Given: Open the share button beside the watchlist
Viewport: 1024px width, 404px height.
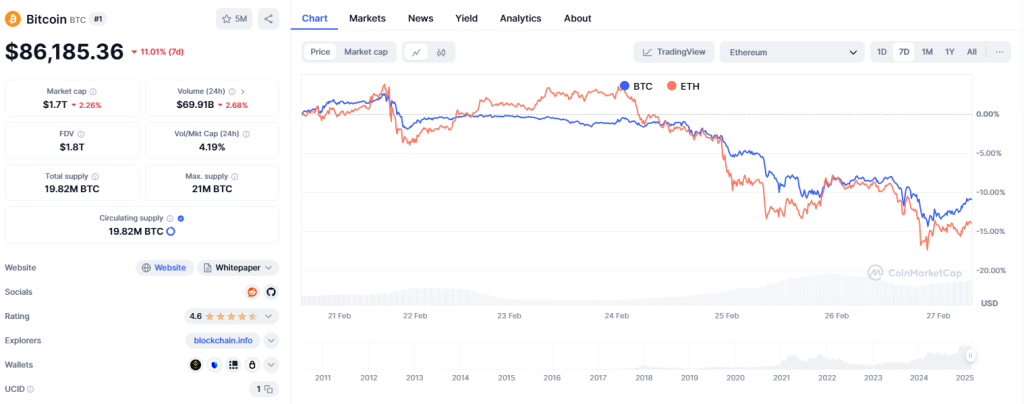Looking at the screenshot, I should pos(268,19).
